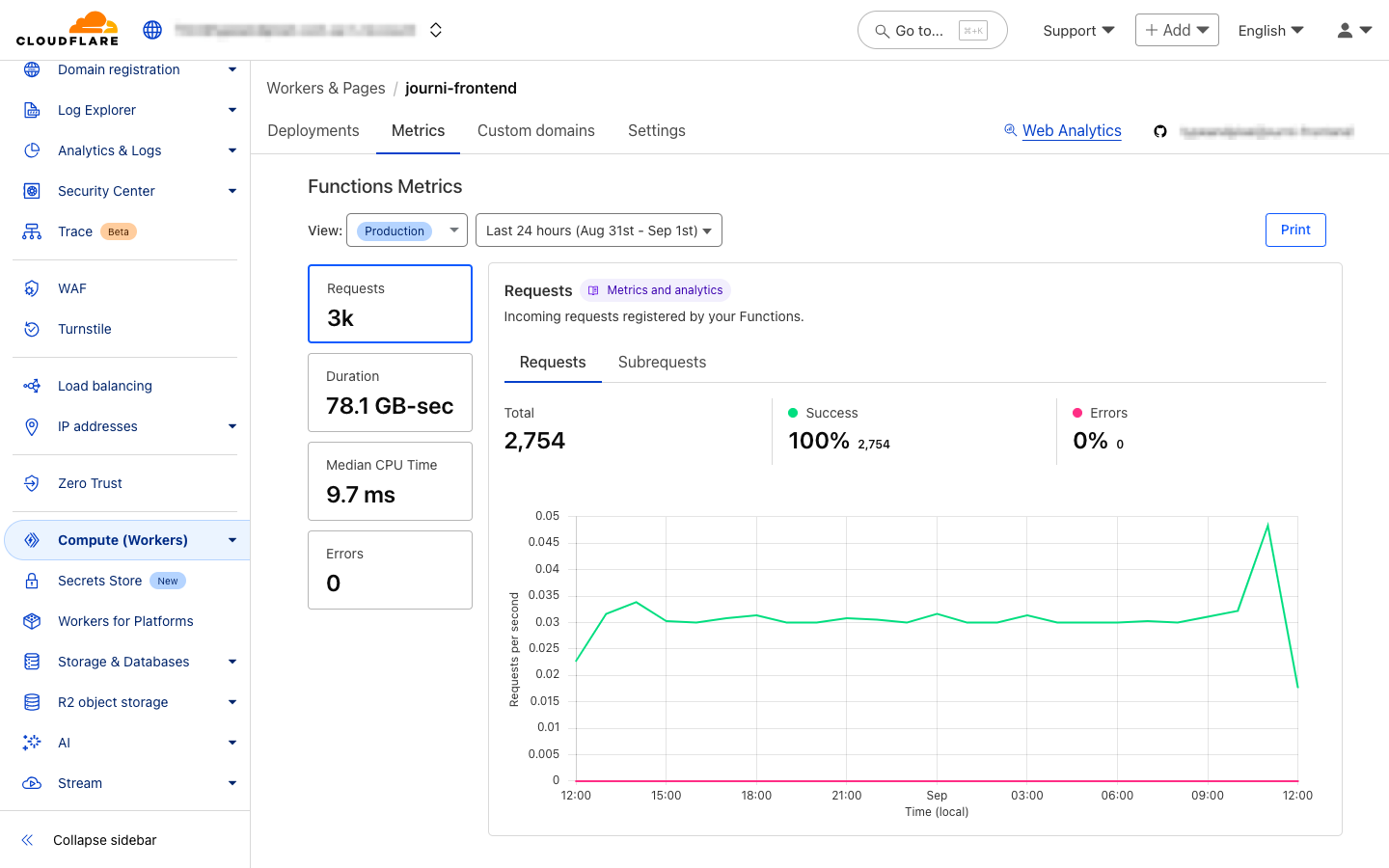
Task: Click the Stream cloud icon
Action: 32,783
